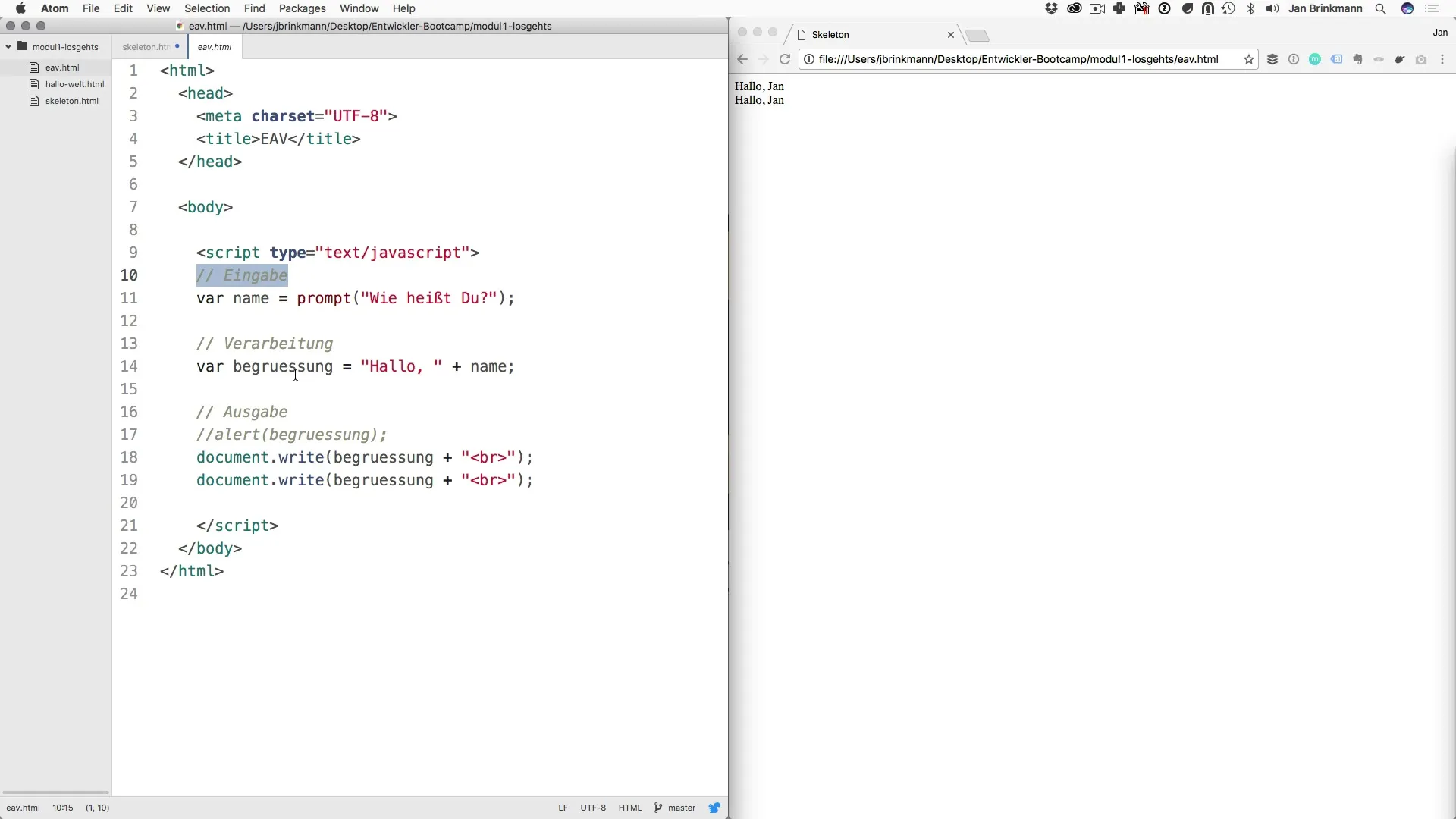This screenshot has width=1456, height=819.
Task: Click the closing </script> tag
Action: (237, 526)
